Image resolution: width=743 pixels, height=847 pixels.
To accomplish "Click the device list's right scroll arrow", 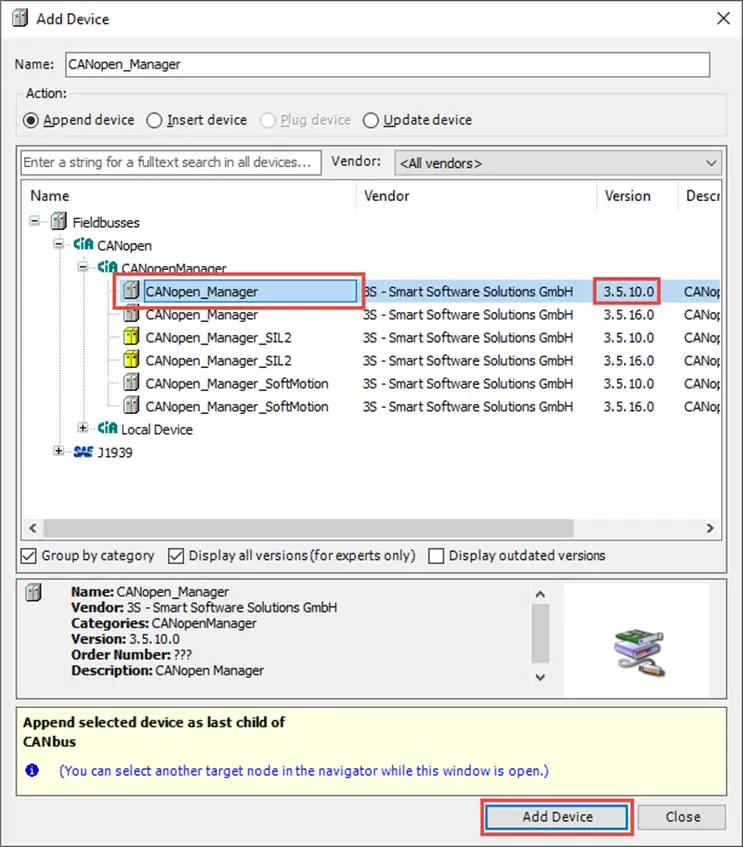I will pyautogui.click(x=710, y=528).
